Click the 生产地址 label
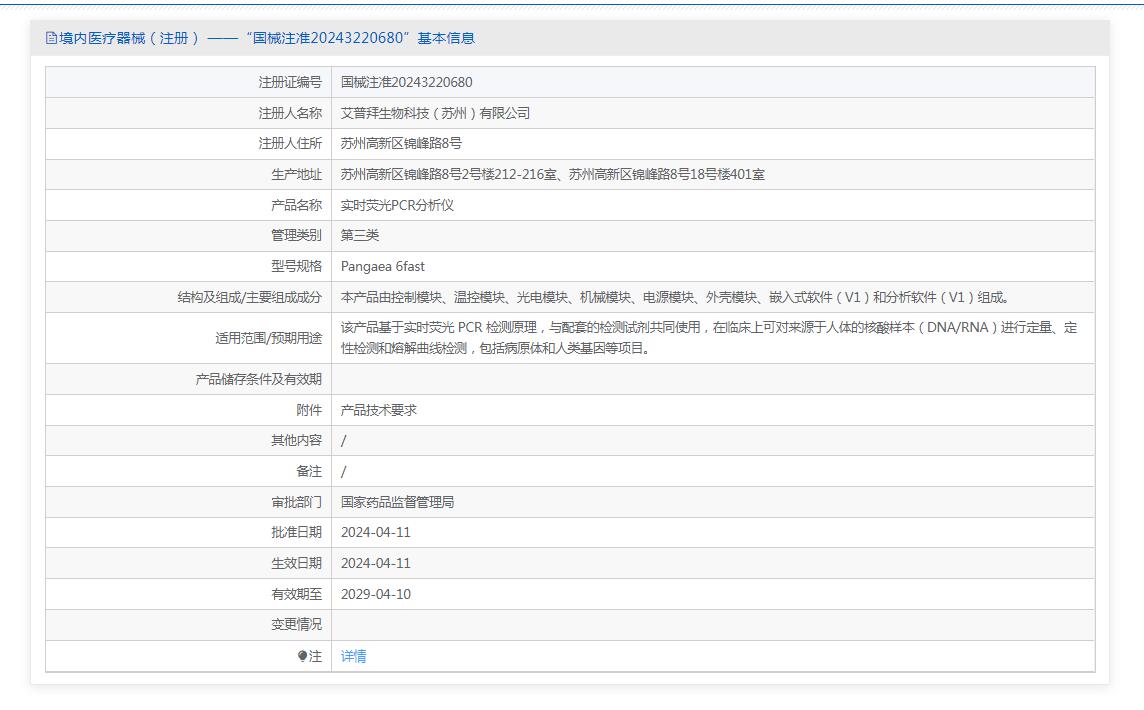The width and height of the screenshot is (1144, 710). coord(296,174)
